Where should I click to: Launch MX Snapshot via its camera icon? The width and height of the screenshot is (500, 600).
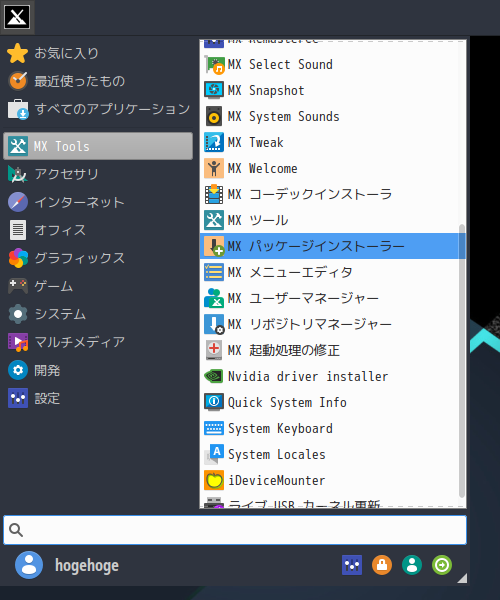[x=214, y=90]
